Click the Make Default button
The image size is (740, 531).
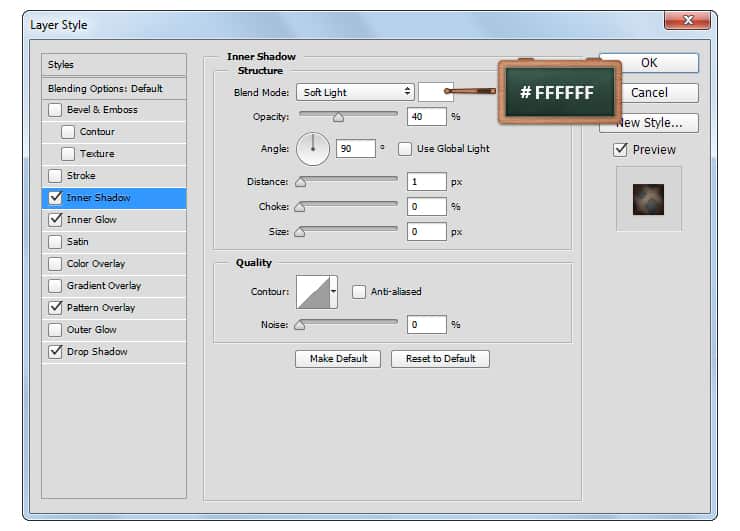click(x=338, y=359)
